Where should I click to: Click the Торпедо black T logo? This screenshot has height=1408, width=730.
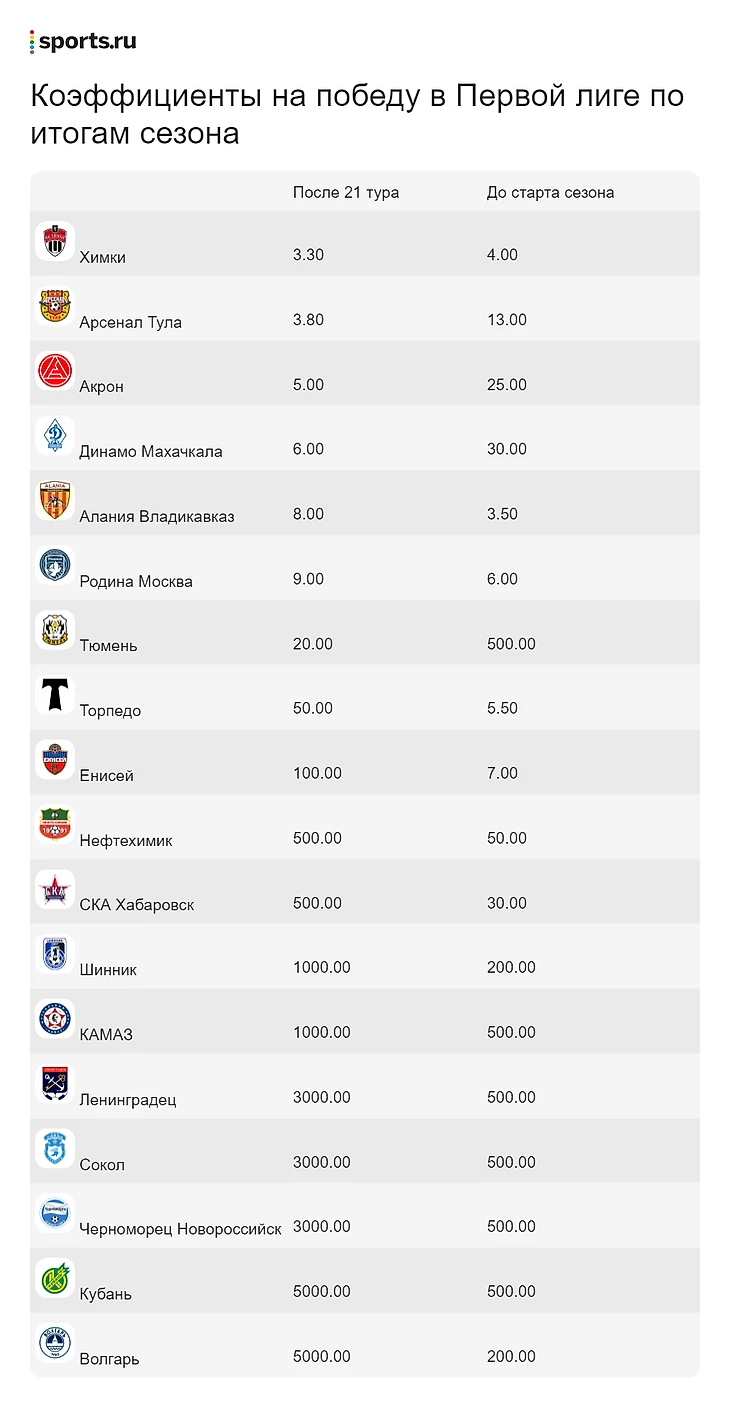[55, 695]
